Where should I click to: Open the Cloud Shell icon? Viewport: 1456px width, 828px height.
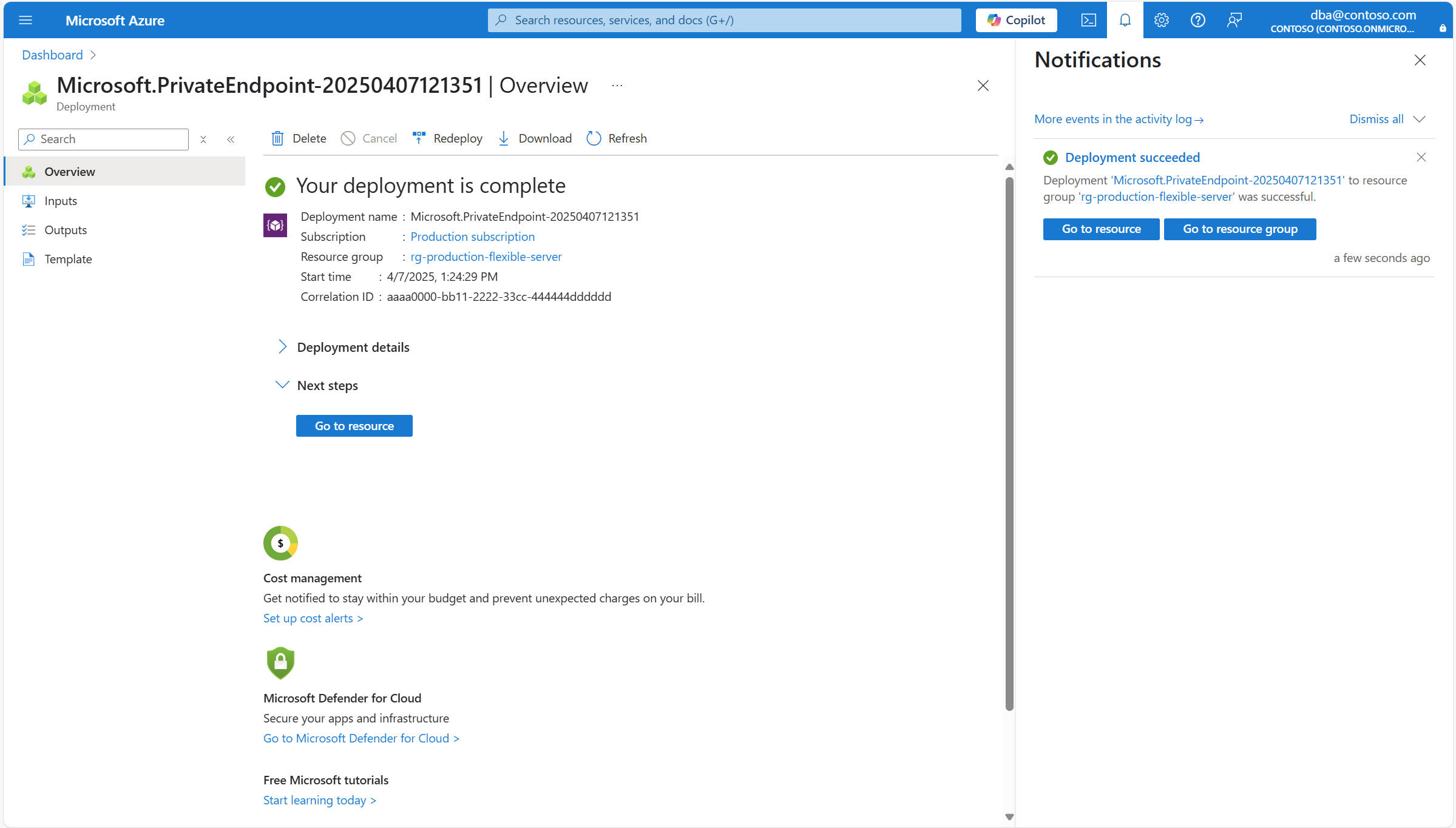(1088, 20)
